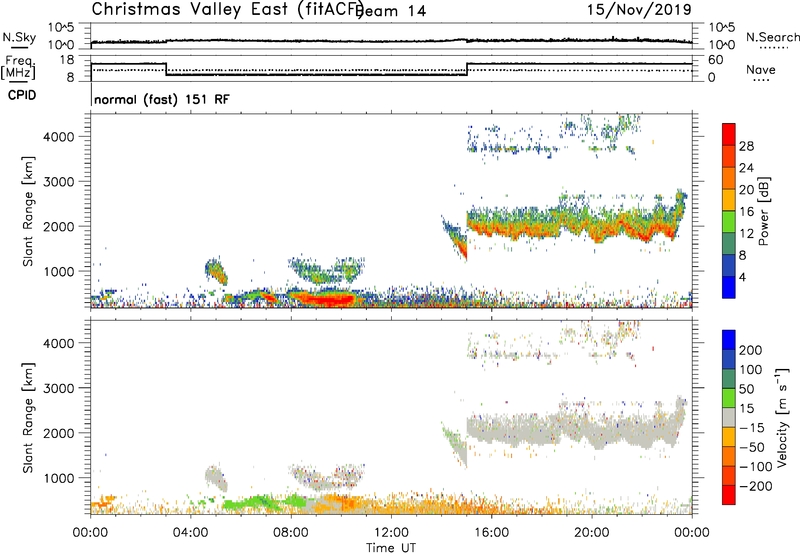Click the velocity panel Slant Range [km] label
The width and height of the screenshot is (800, 554).
[28, 417]
